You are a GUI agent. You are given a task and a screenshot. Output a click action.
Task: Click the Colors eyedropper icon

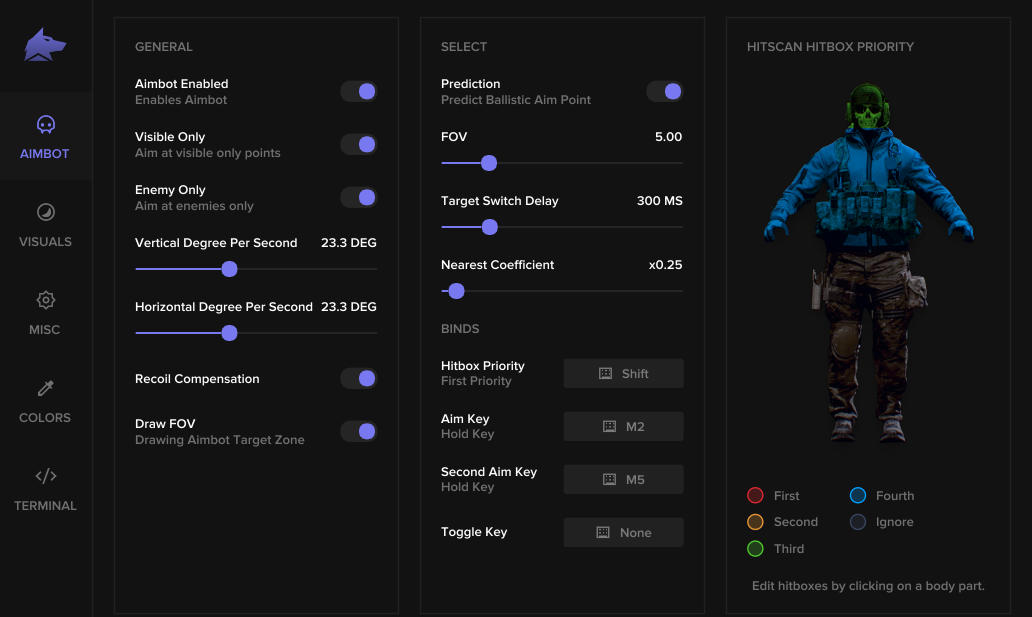(45, 389)
